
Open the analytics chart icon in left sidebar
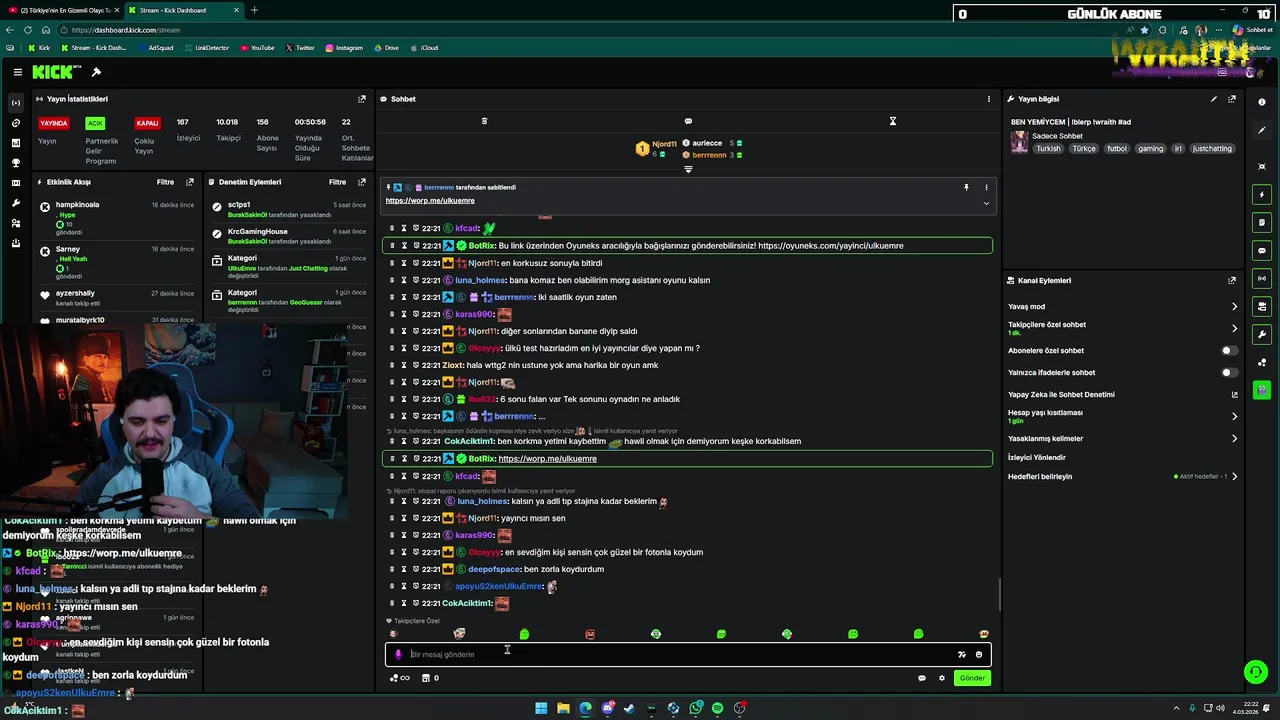tap(16, 143)
